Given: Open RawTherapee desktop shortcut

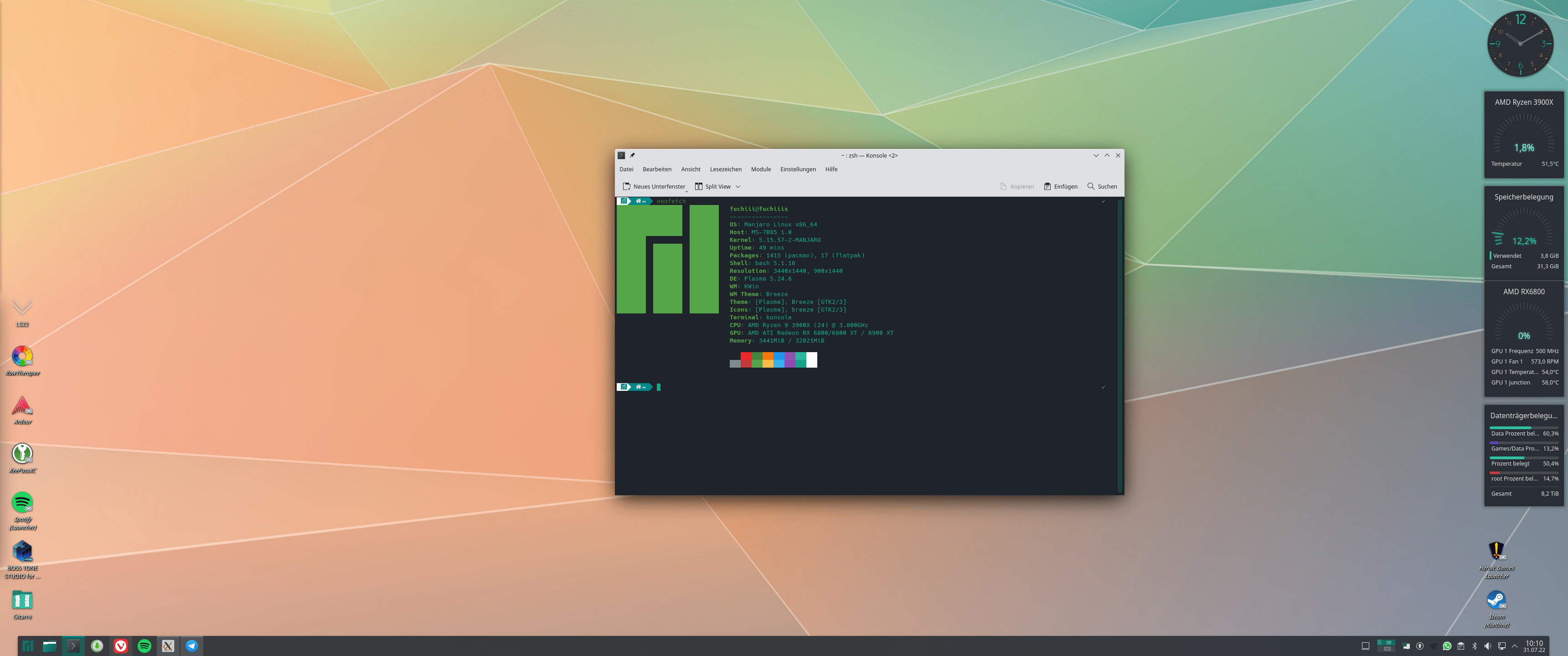Looking at the screenshot, I should pyautogui.click(x=22, y=361).
